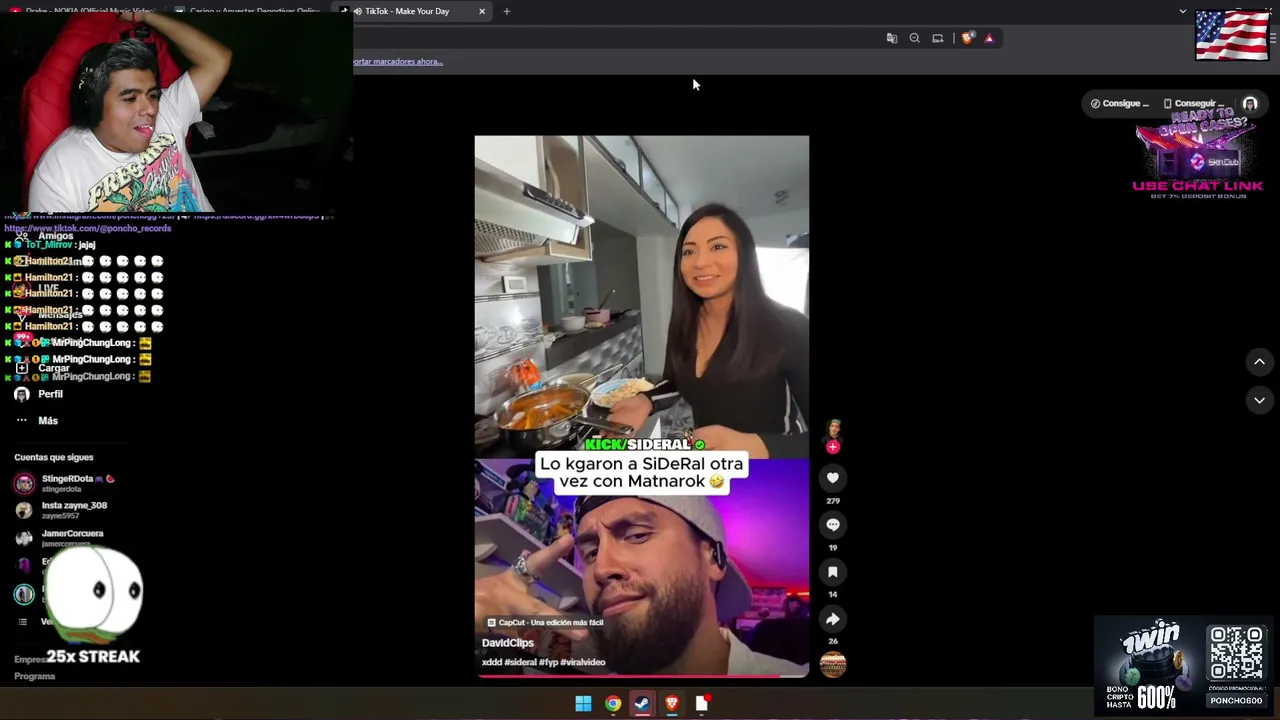Switch to the TikTok - Make Your Day tab
This screenshot has width=1280, height=720.
click(412, 11)
